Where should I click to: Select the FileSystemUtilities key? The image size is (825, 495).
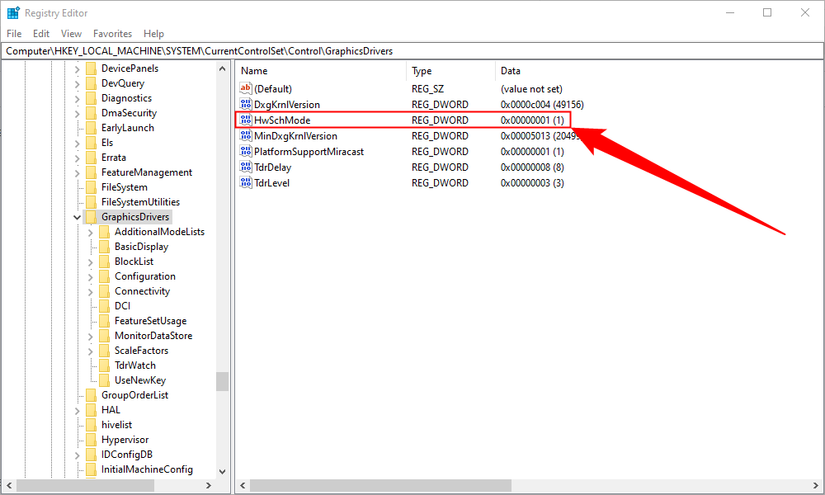(140, 202)
